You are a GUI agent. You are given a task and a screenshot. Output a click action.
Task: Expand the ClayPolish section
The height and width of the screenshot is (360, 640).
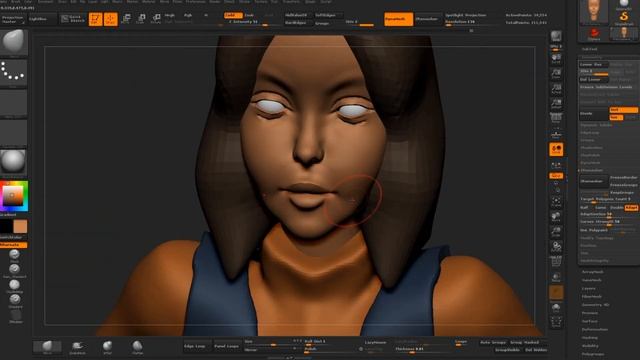[590, 155]
